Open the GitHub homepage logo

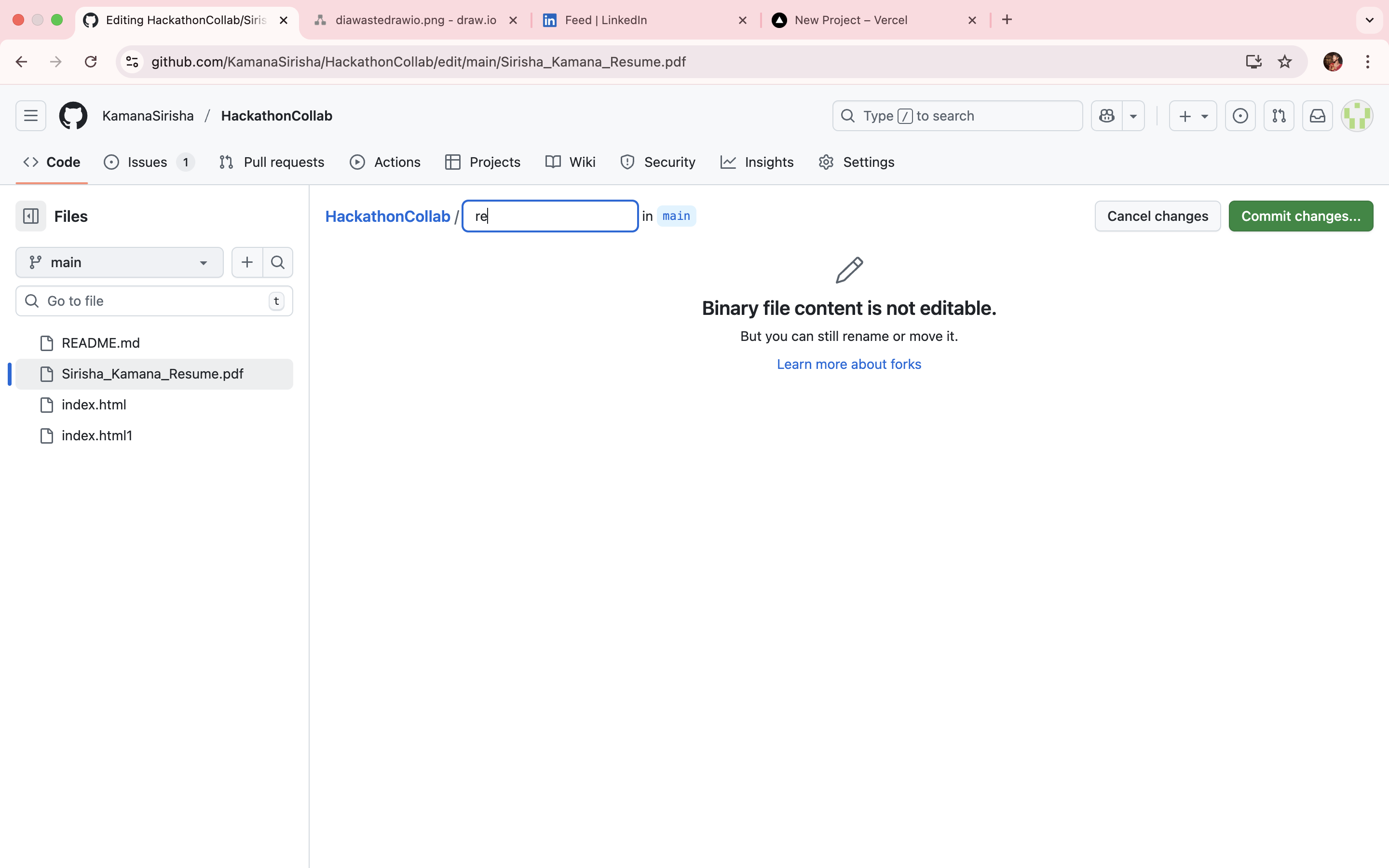pos(73,116)
